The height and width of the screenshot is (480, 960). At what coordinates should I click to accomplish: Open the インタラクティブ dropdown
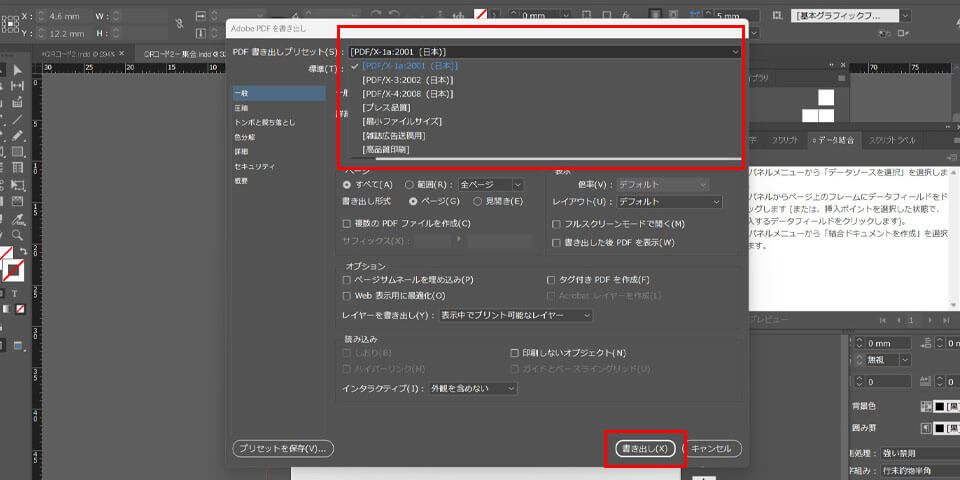[x=473, y=388]
